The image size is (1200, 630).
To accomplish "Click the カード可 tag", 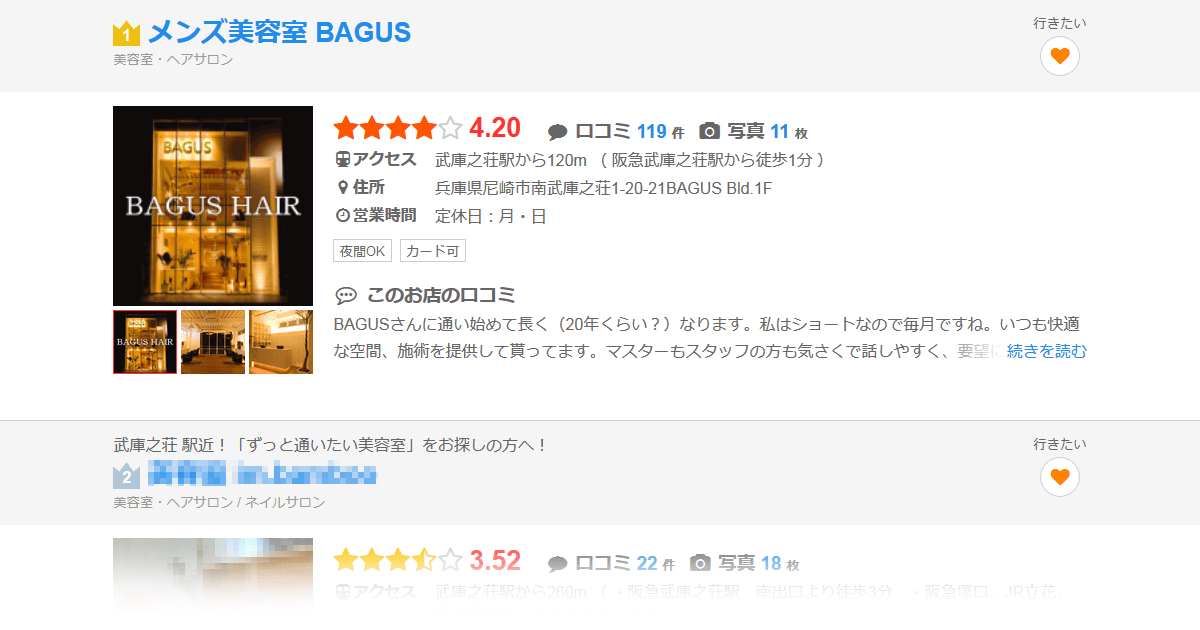I will coord(433,251).
